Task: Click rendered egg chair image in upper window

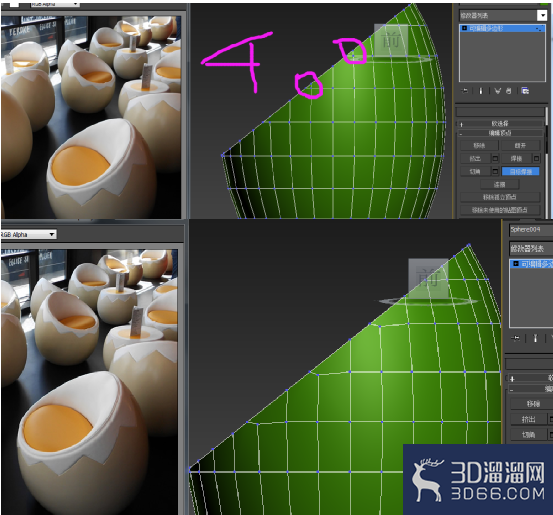Action: [x=91, y=117]
